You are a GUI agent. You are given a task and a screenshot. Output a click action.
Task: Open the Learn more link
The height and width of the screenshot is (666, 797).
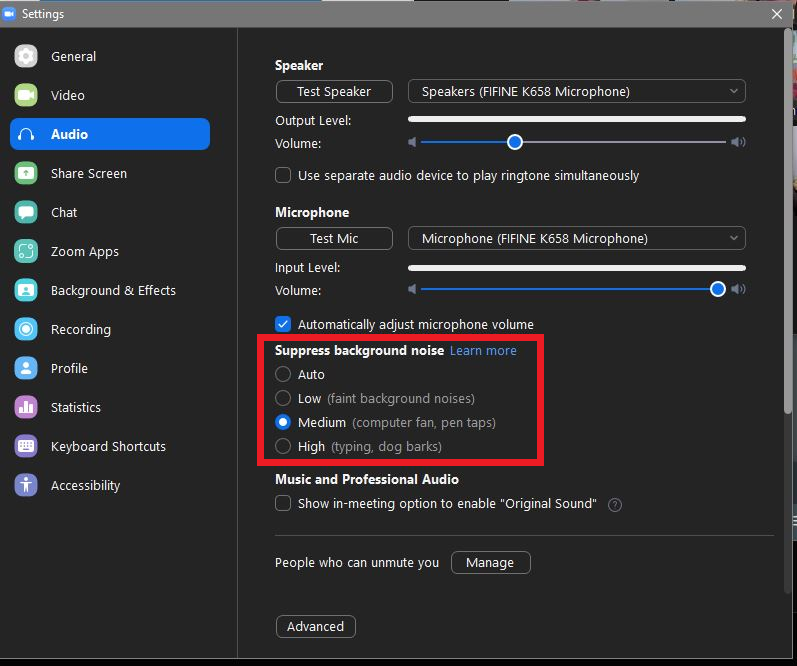pos(483,351)
